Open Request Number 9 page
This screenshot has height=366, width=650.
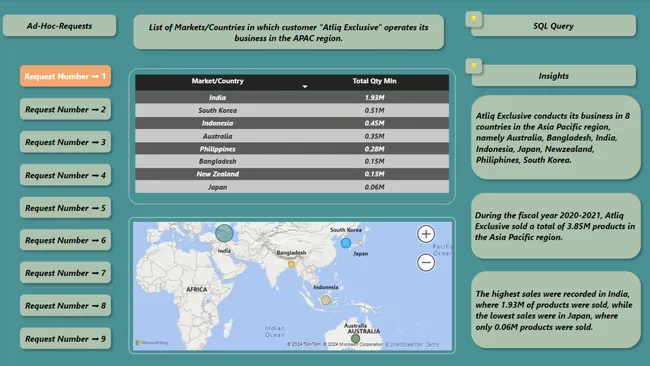tap(65, 339)
